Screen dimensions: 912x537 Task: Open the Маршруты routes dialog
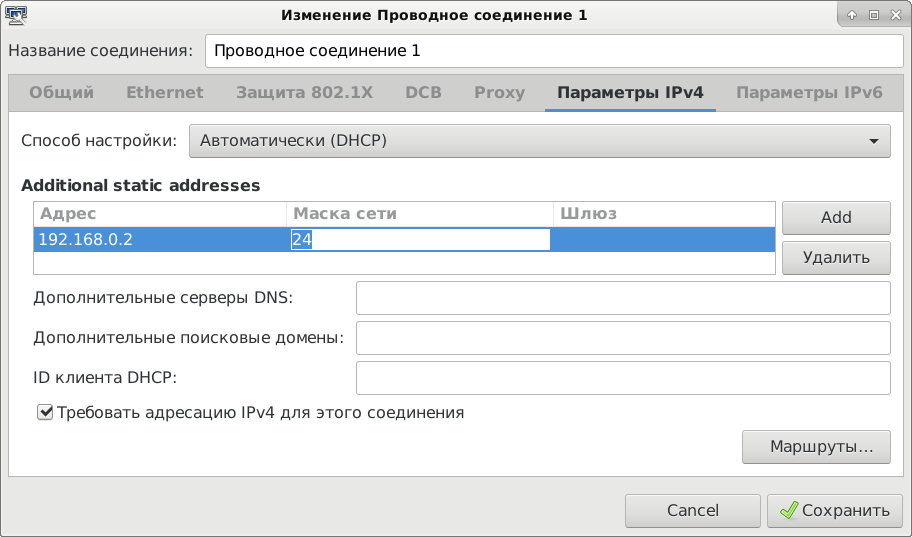816,446
